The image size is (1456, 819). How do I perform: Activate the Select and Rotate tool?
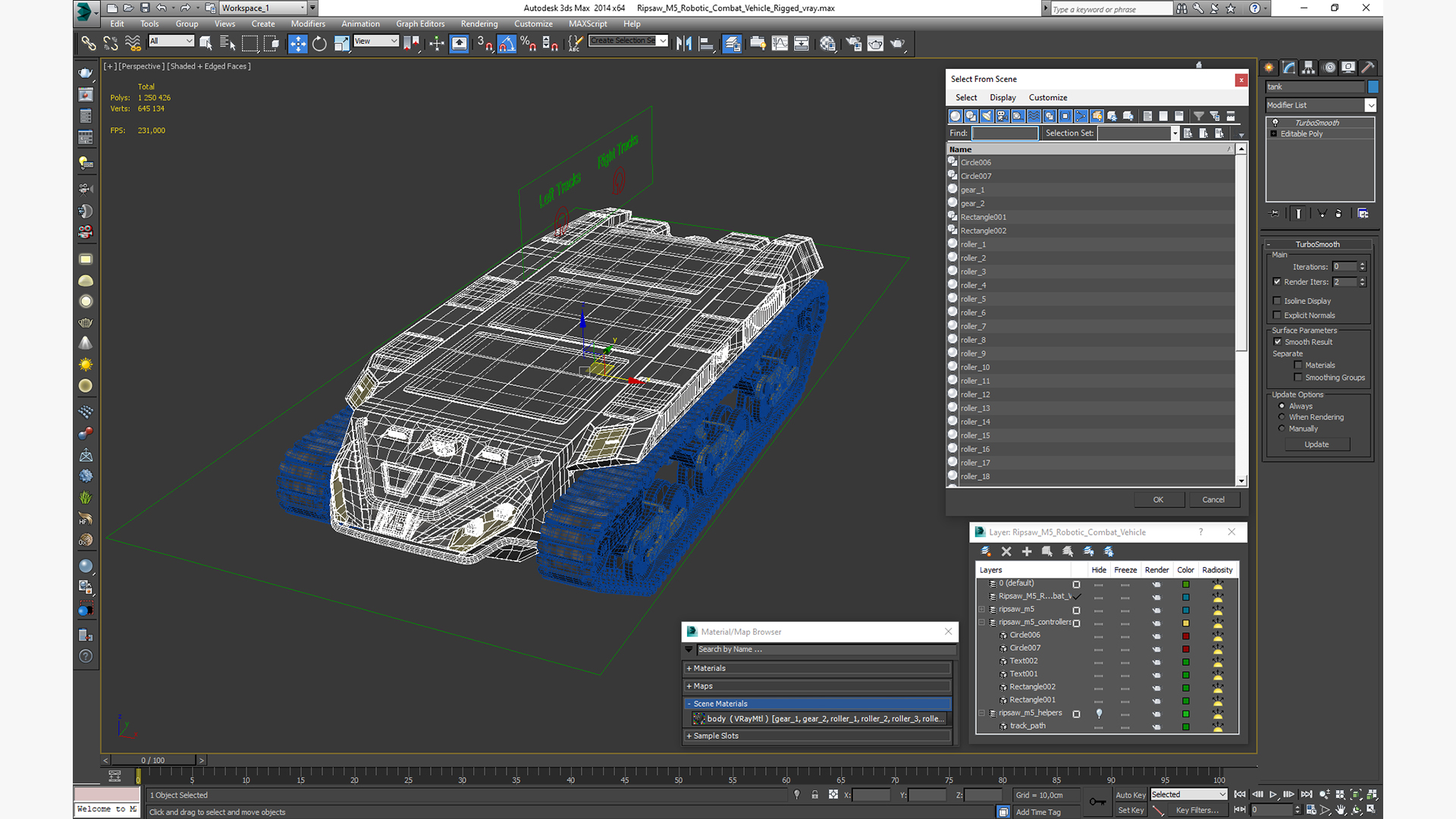coord(319,43)
